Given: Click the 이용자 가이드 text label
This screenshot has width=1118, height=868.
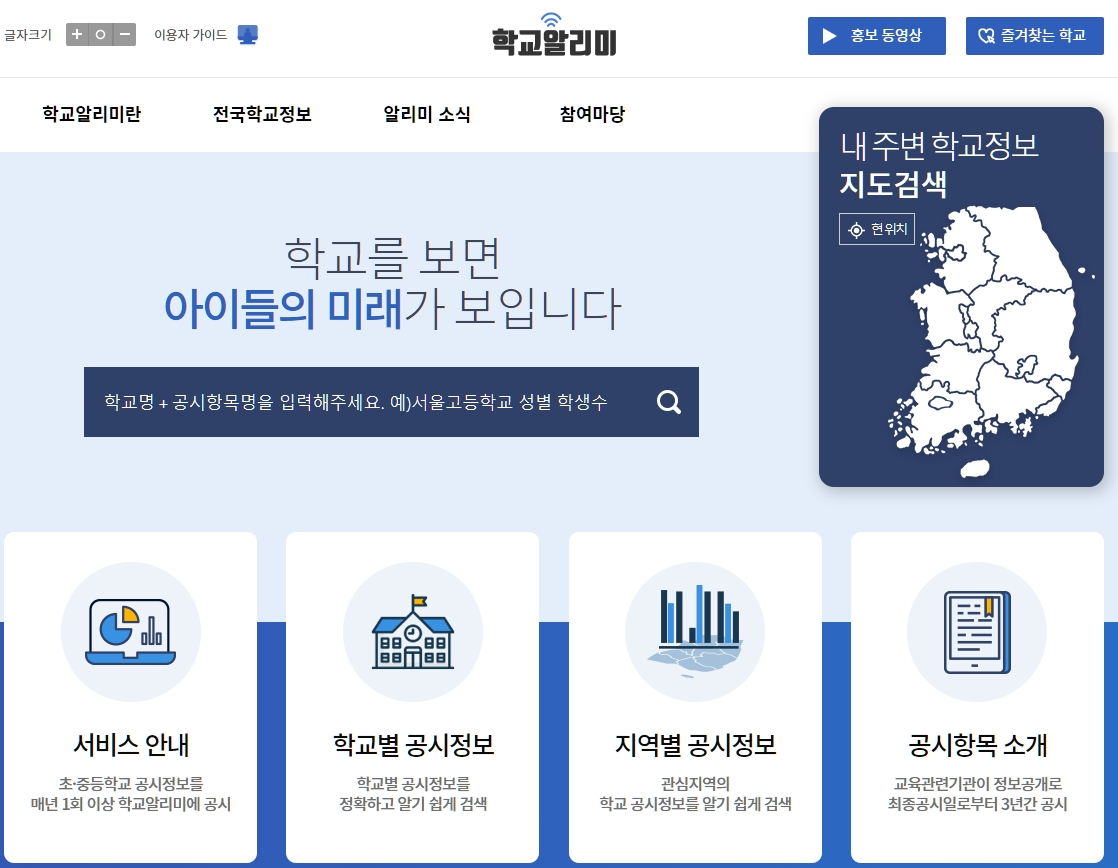Looking at the screenshot, I should click(190, 35).
